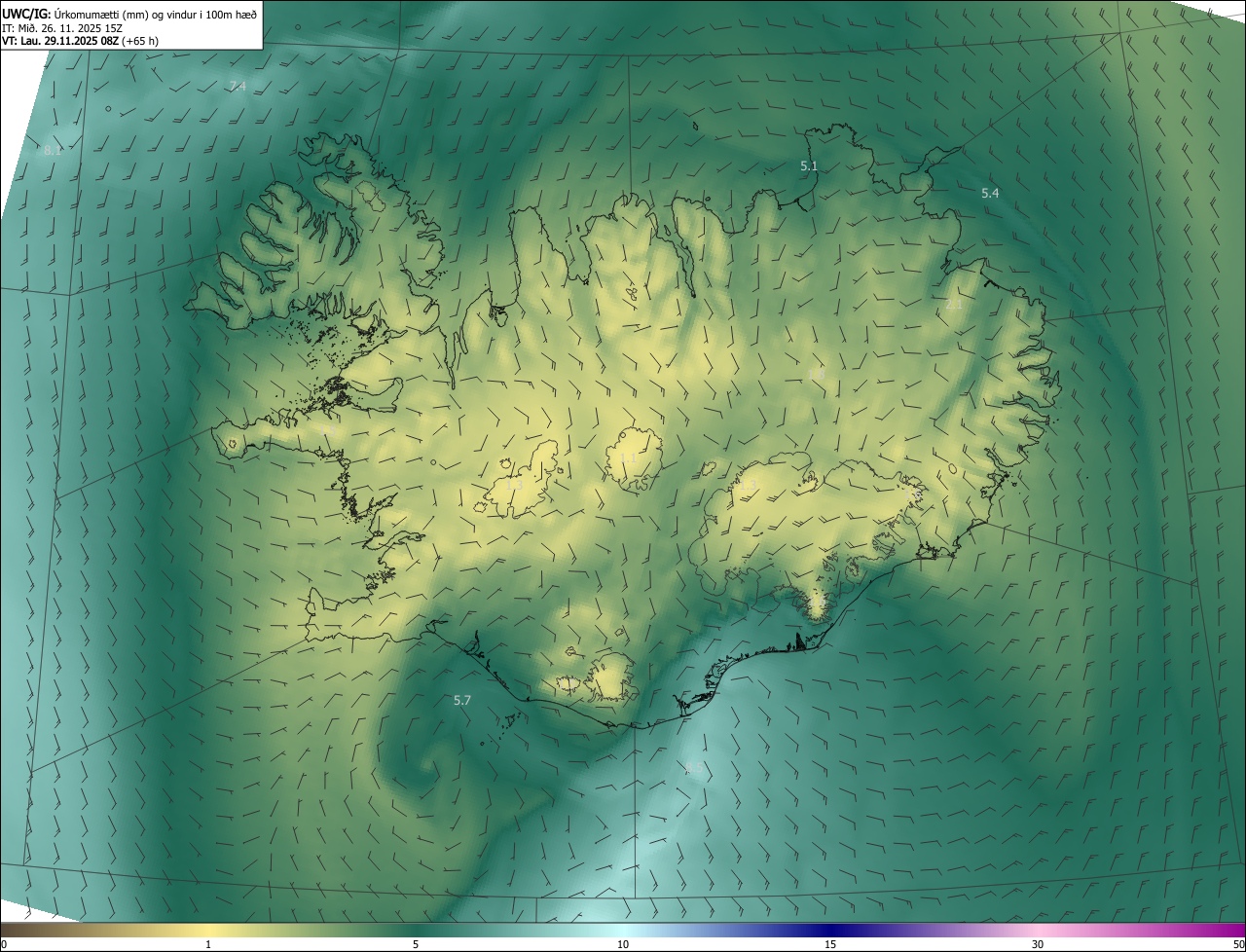The width and height of the screenshot is (1246, 952).
Task: Click the dark navy band of the colorbar
Action: pyautogui.click(x=830, y=930)
